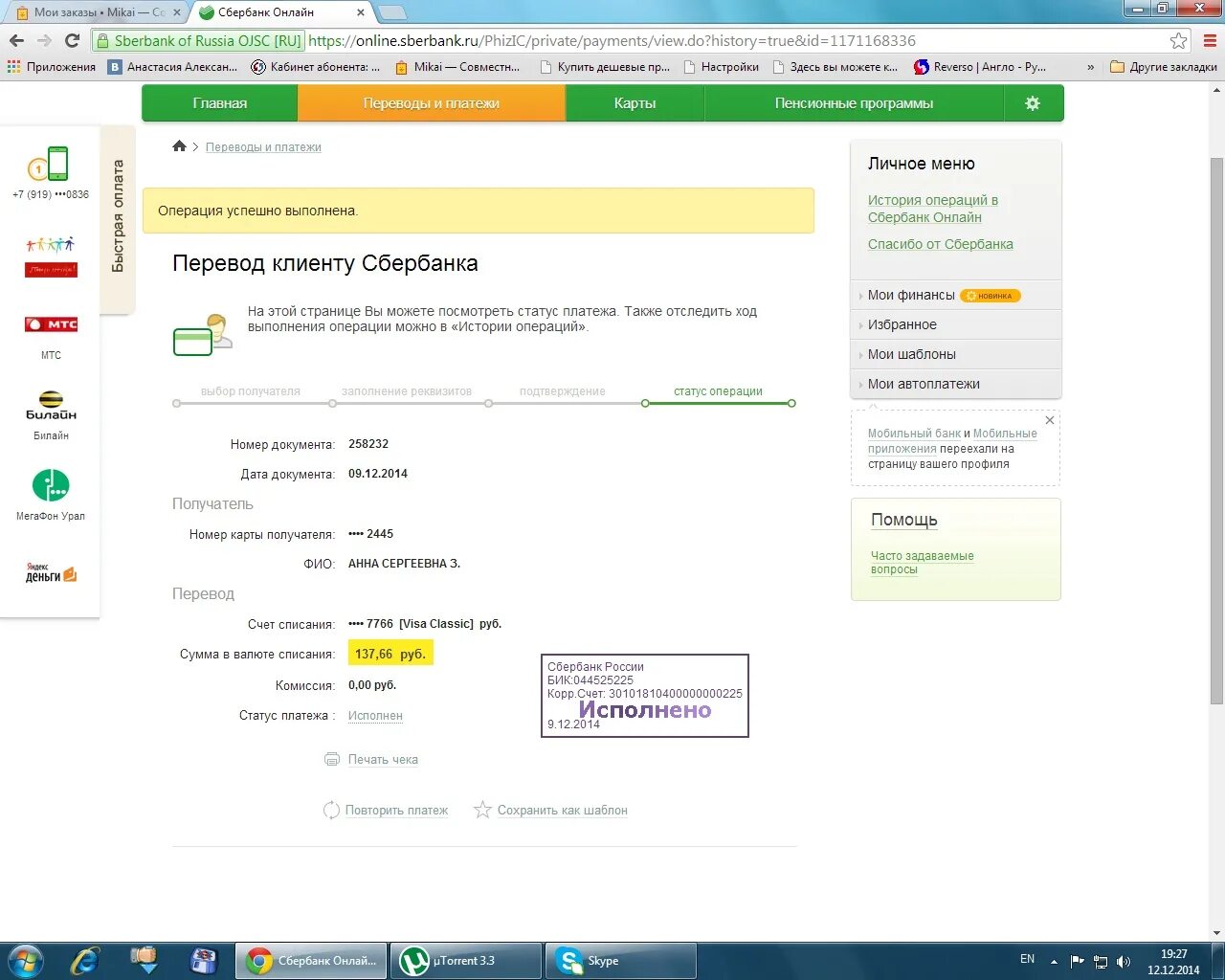Switch to Переводы и платежи tab

(x=432, y=103)
